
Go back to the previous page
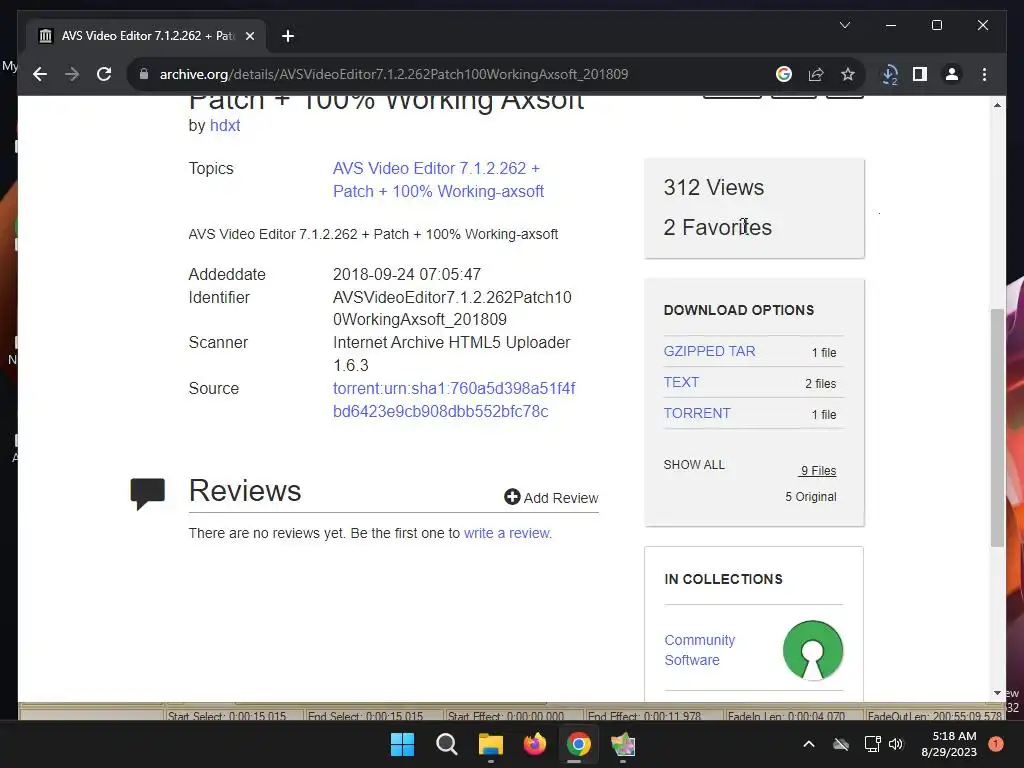[x=40, y=74]
